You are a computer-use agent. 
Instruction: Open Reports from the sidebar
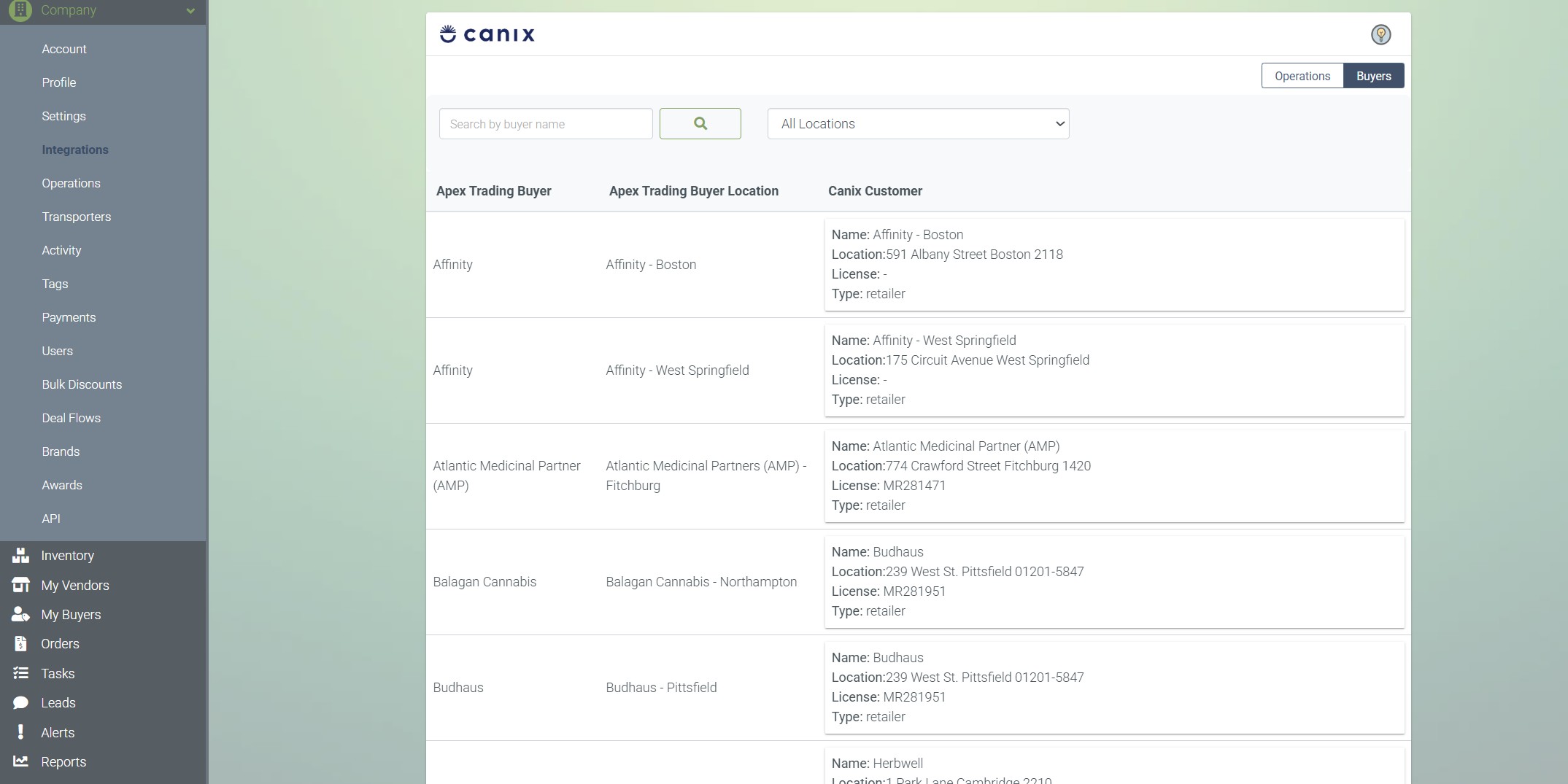[63, 762]
